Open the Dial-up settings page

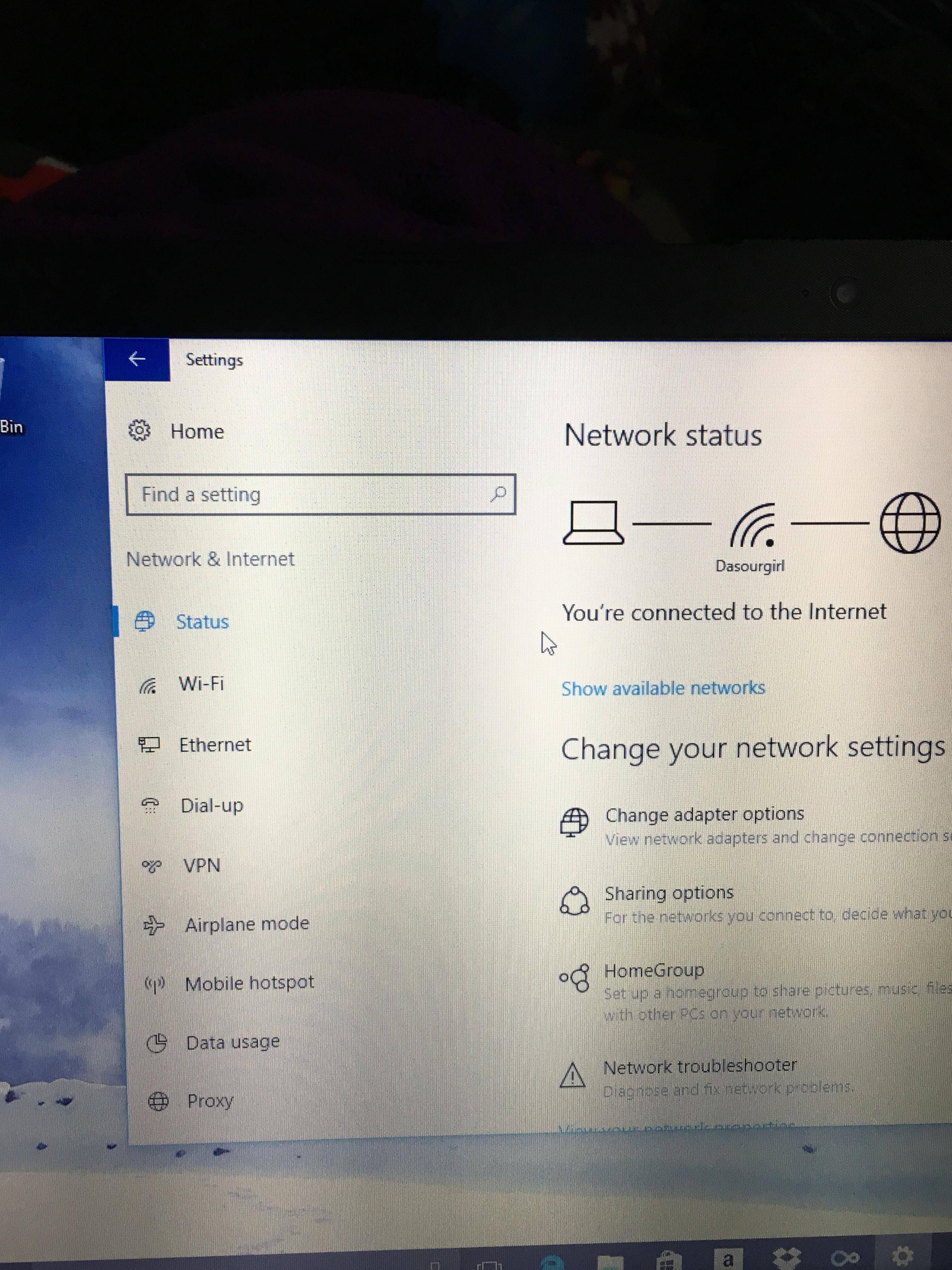click(212, 805)
